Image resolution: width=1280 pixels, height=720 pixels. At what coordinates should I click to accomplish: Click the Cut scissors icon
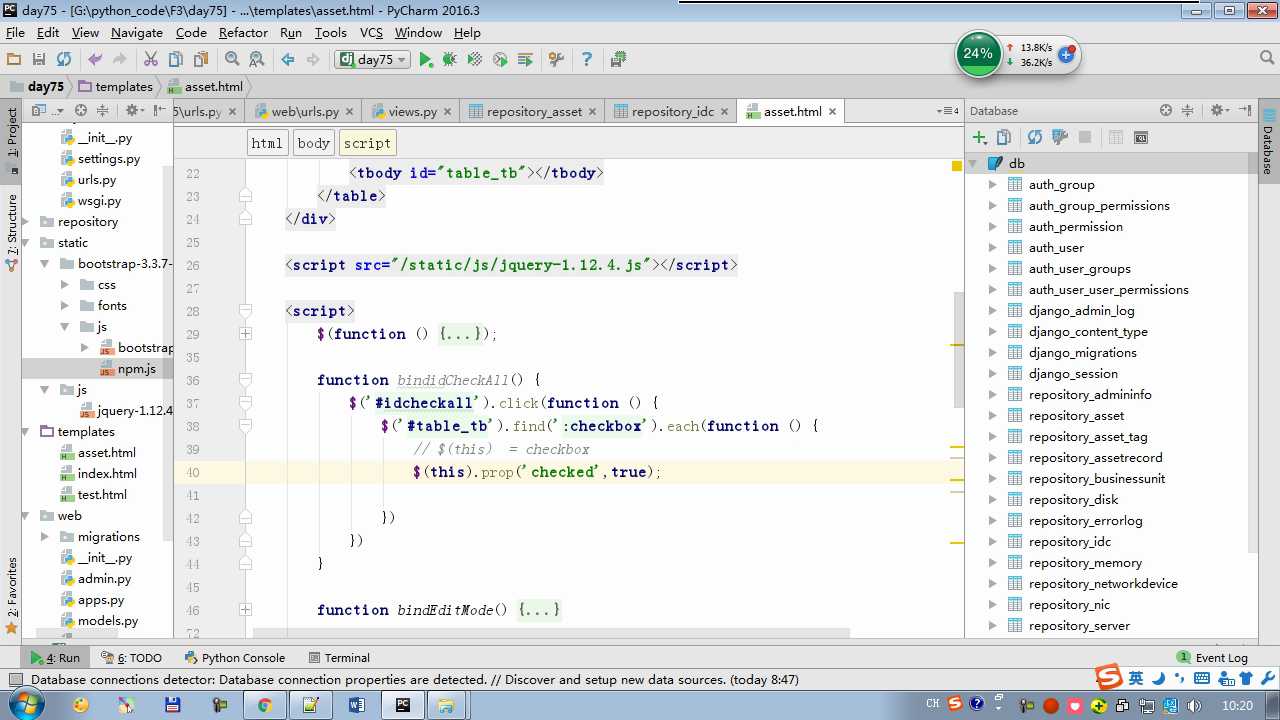click(151, 60)
